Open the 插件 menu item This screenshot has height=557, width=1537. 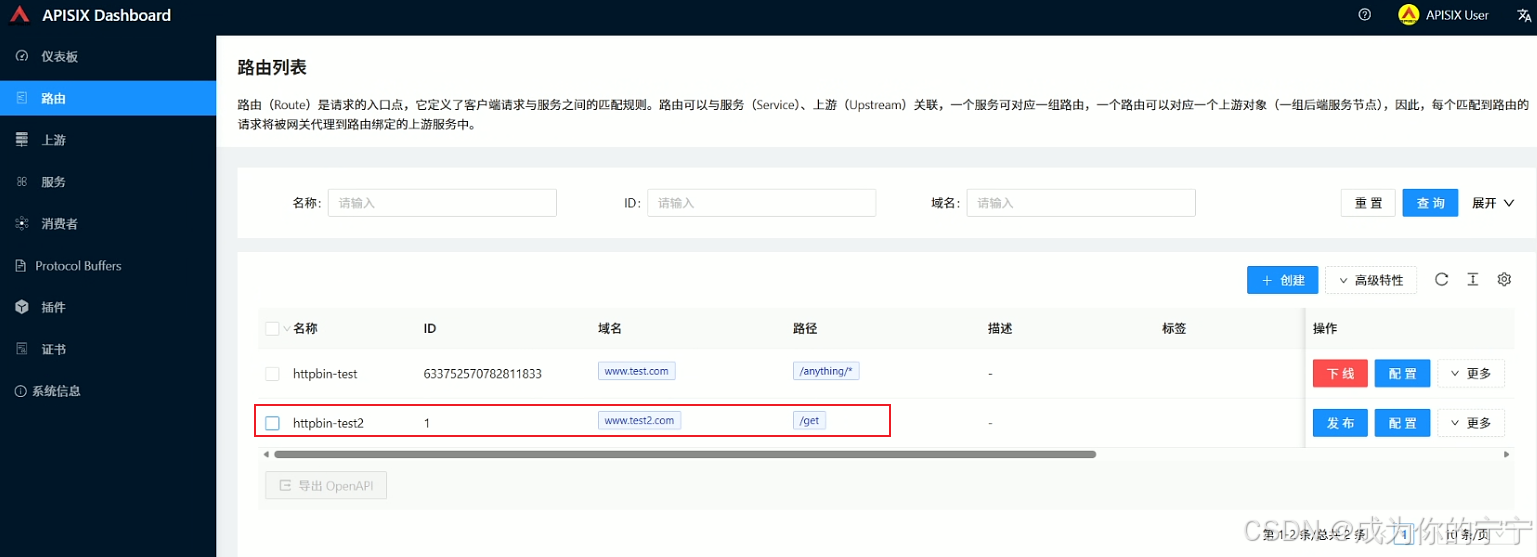(x=108, y=307)
